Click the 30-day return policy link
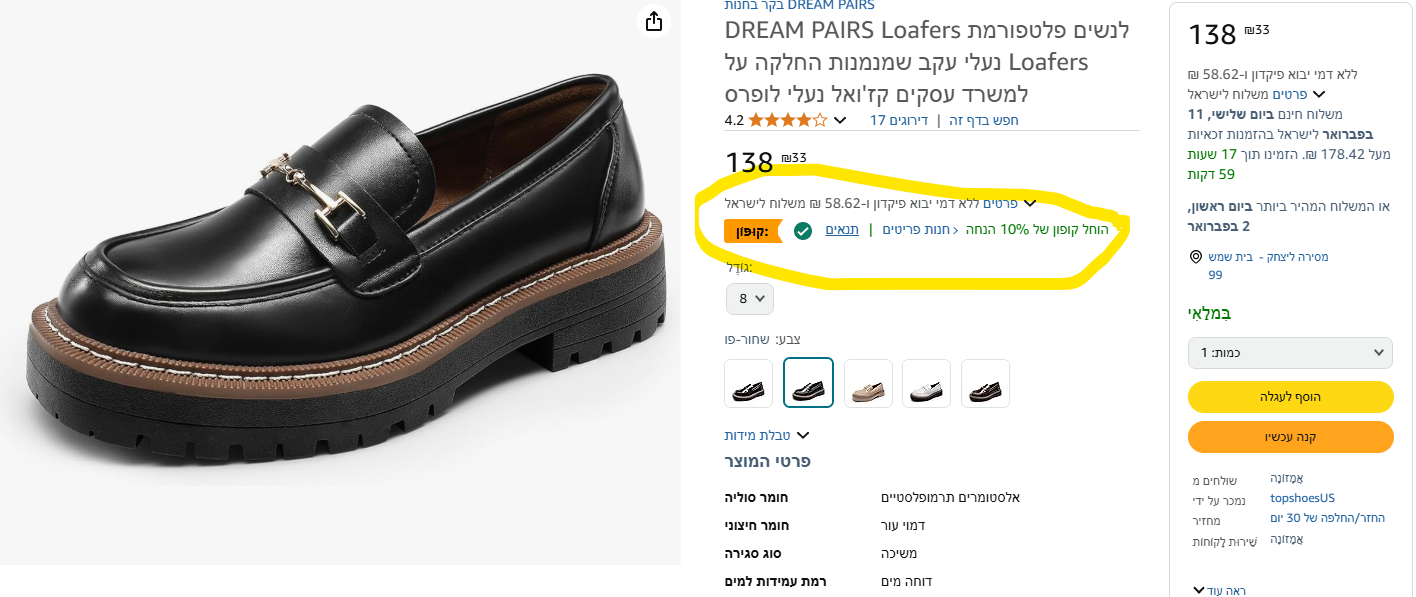Image resolution: width=1416 pixels, height=597 pixels. 1327,518
